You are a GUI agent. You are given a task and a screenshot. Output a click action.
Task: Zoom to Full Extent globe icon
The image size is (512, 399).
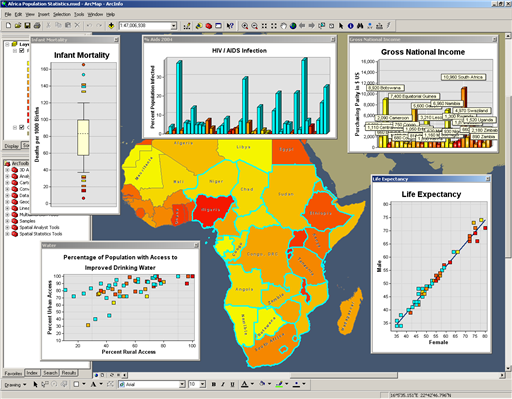[x=293, y=26]
